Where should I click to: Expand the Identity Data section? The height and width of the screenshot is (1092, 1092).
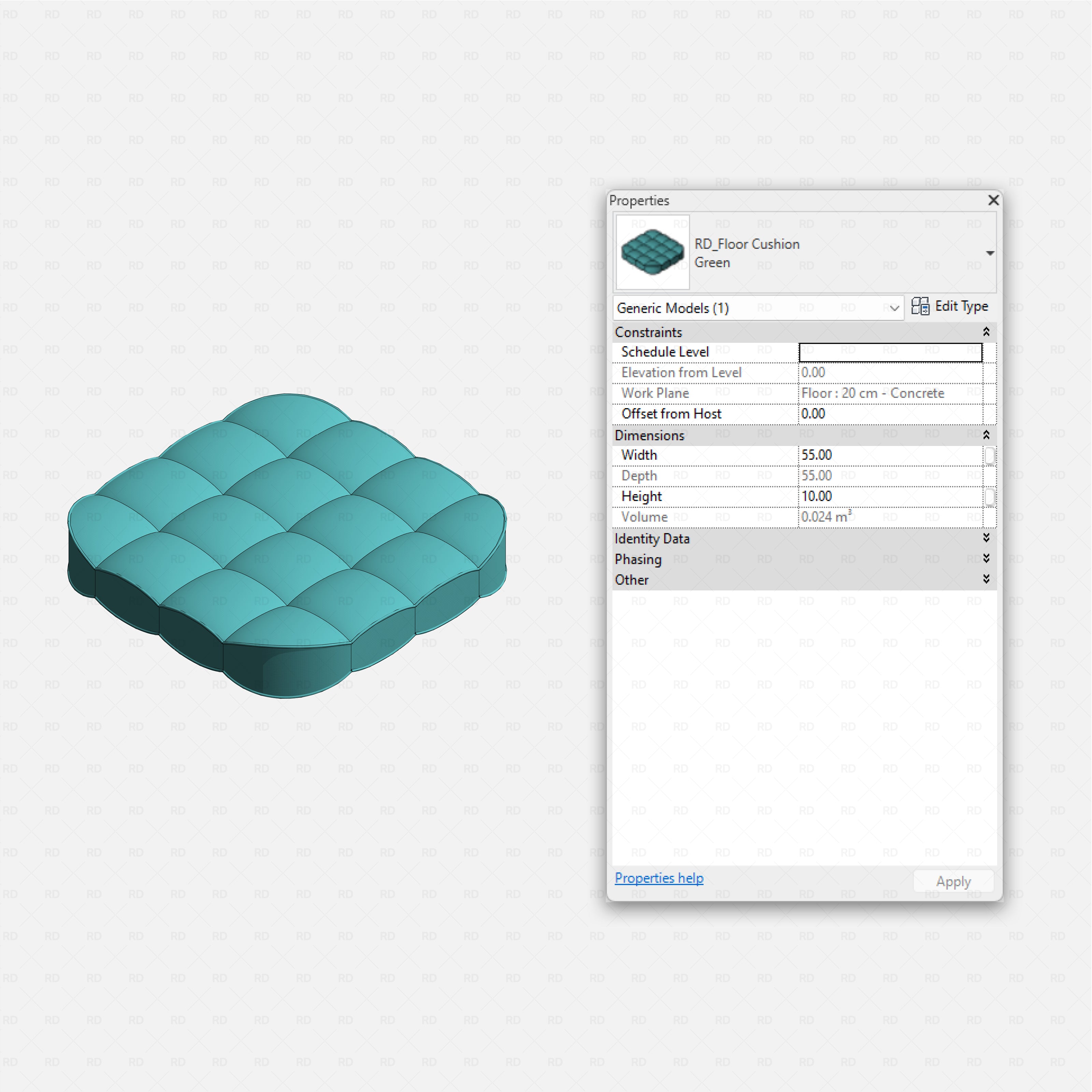(986, 538)
